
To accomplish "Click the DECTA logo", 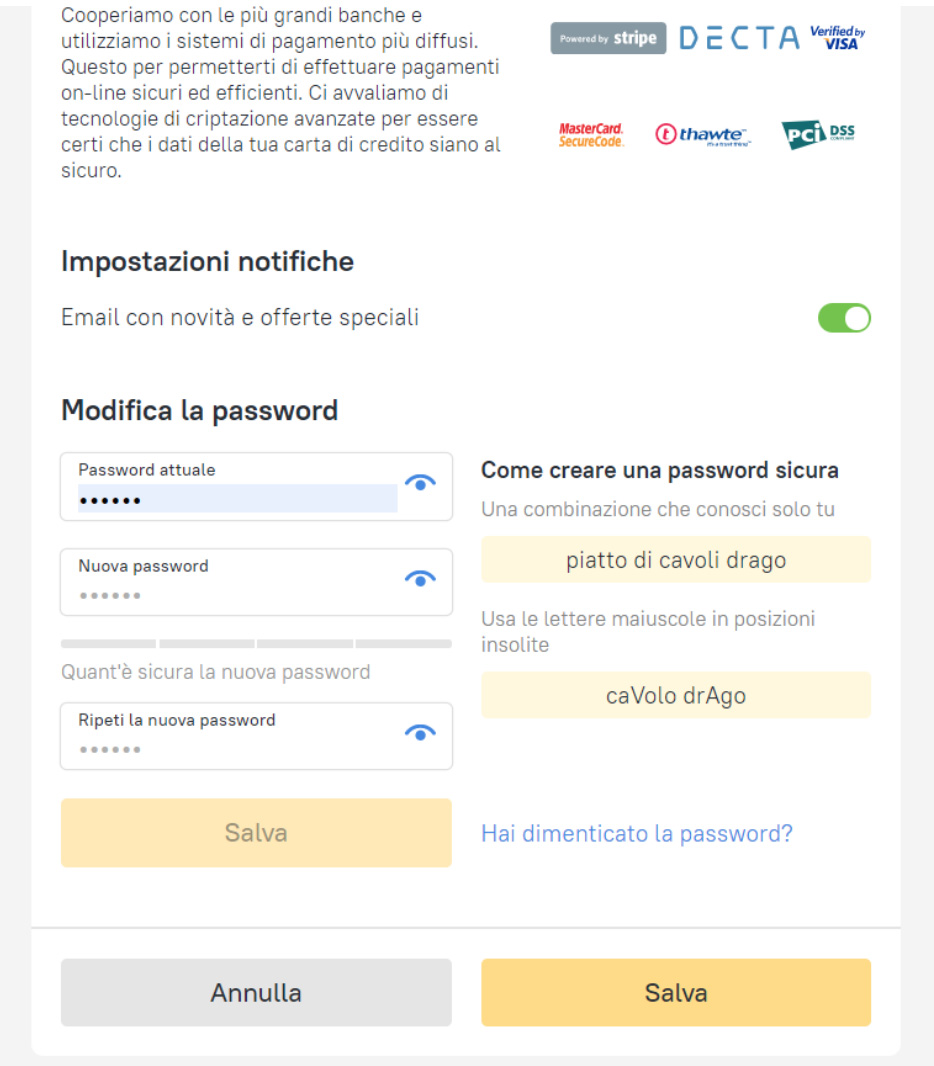I will pyautogui.click(x=739, y=38).
